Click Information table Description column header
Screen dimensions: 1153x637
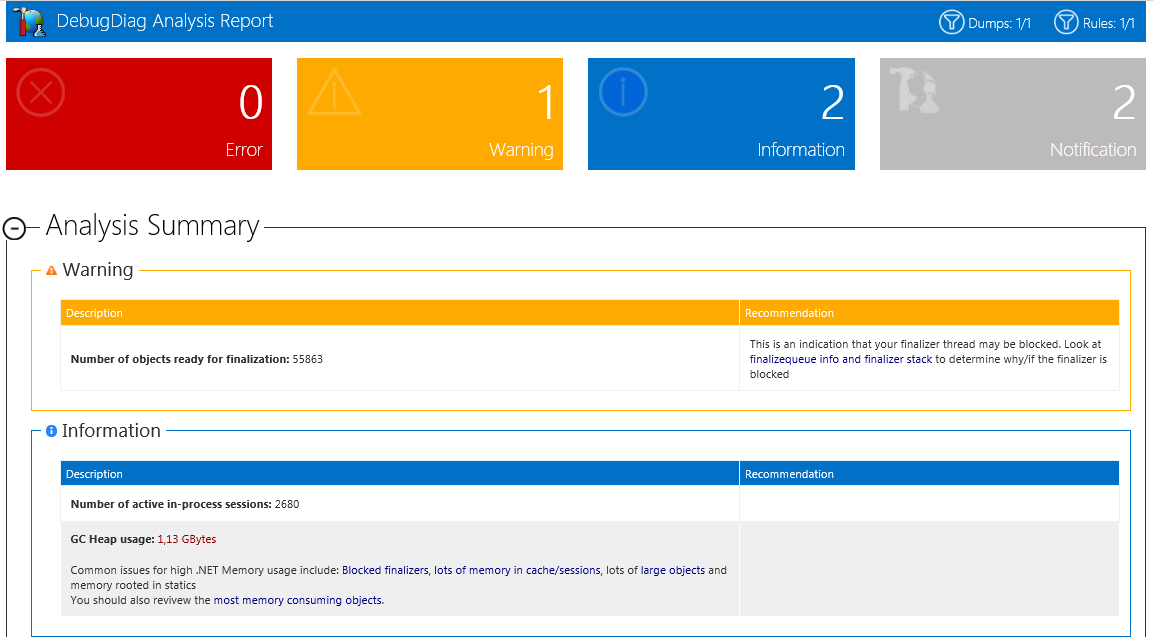400,474
